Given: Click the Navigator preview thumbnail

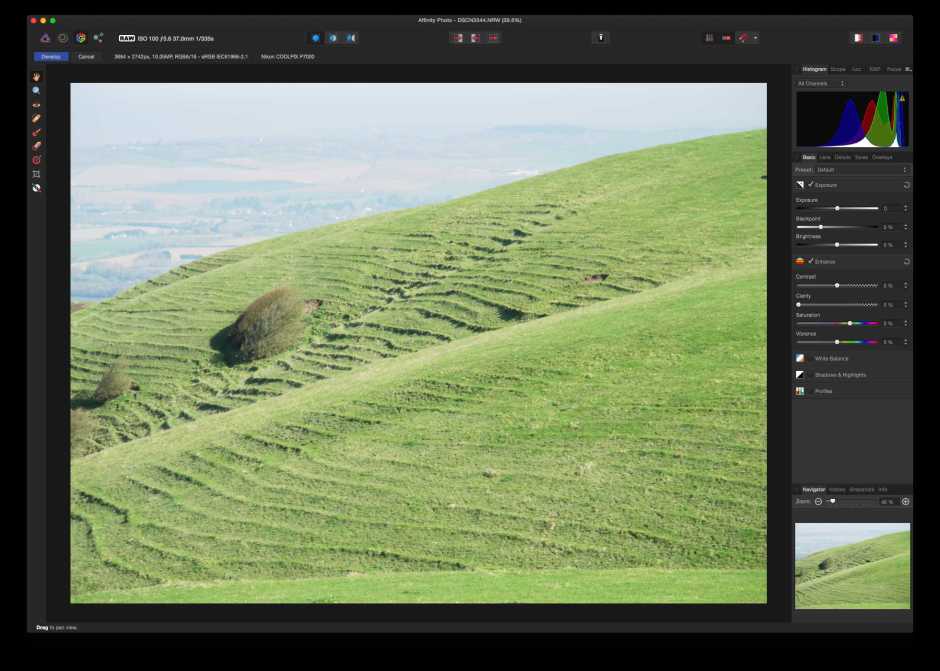Looking at the screenshot, I should [852, 566].
